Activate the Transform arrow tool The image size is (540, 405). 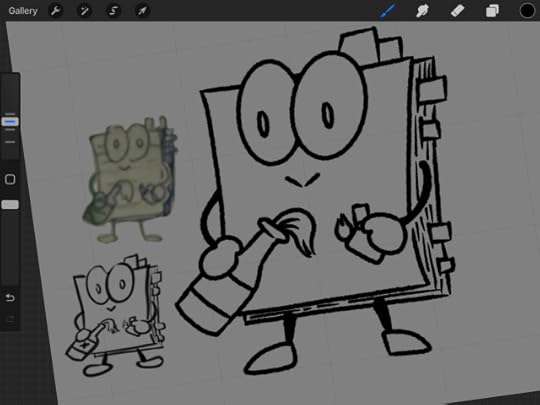(142, 11)
